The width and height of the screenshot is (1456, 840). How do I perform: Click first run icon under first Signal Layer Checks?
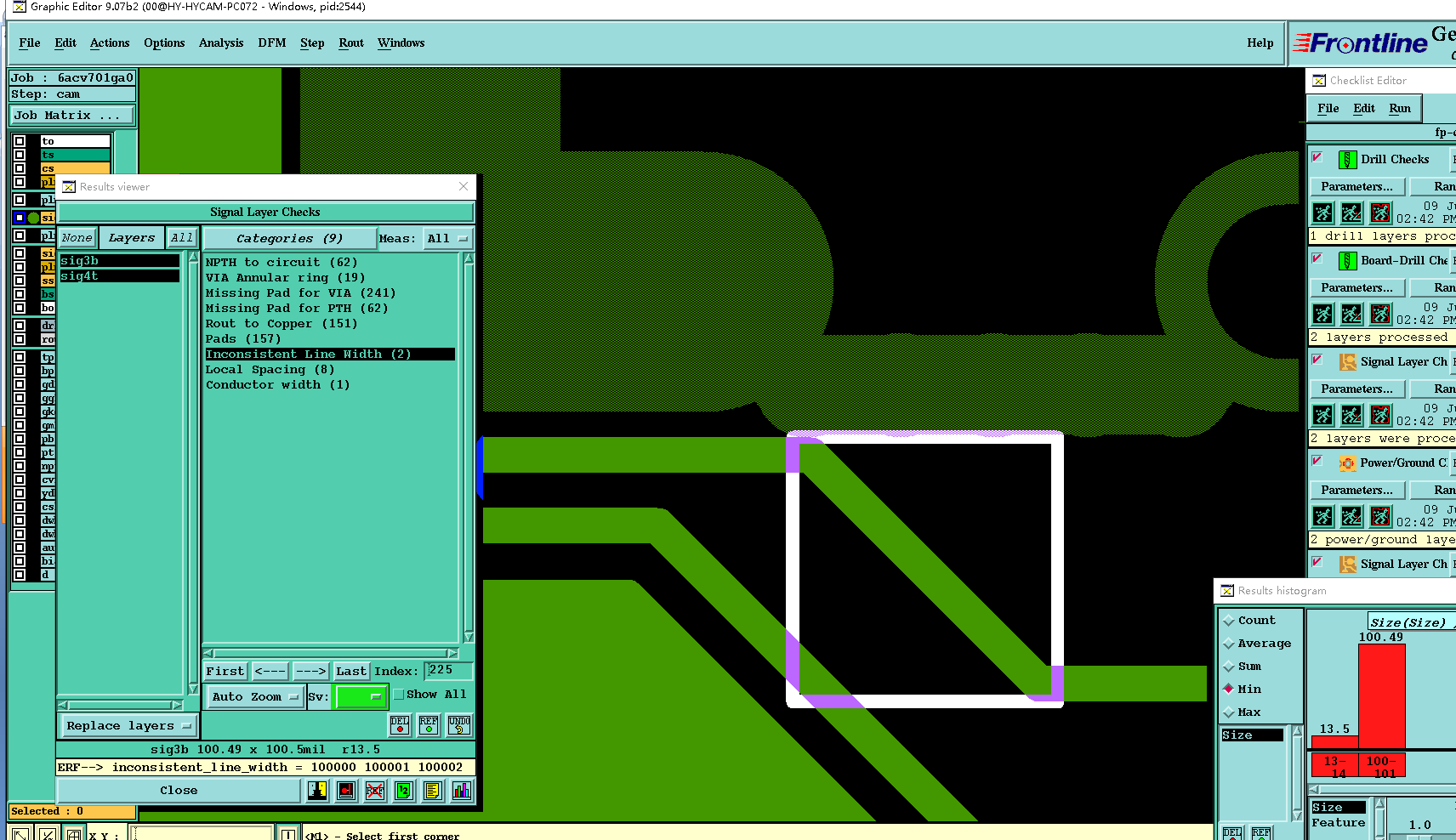coord(1322,415)
